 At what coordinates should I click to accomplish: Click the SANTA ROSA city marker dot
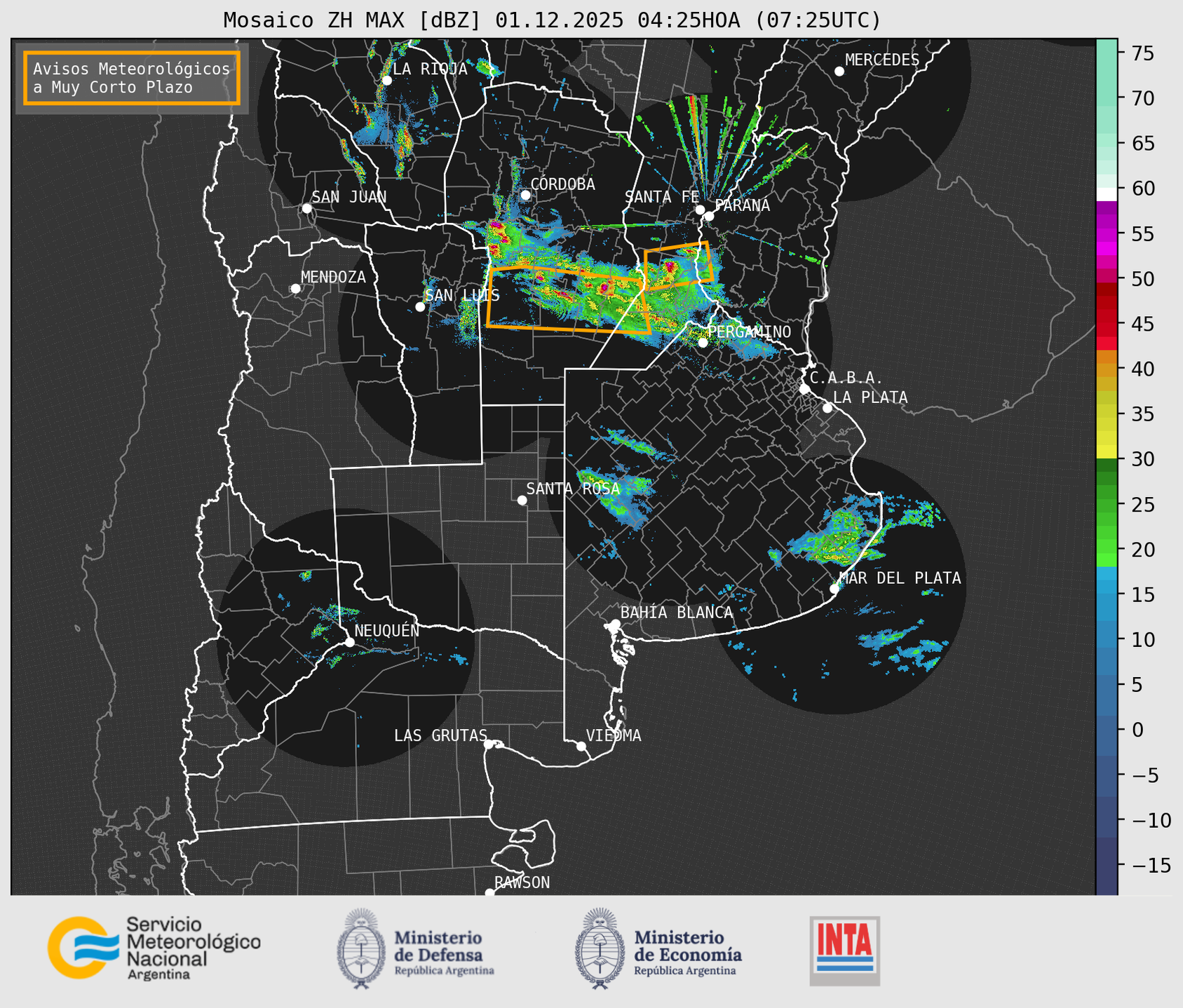522,500
